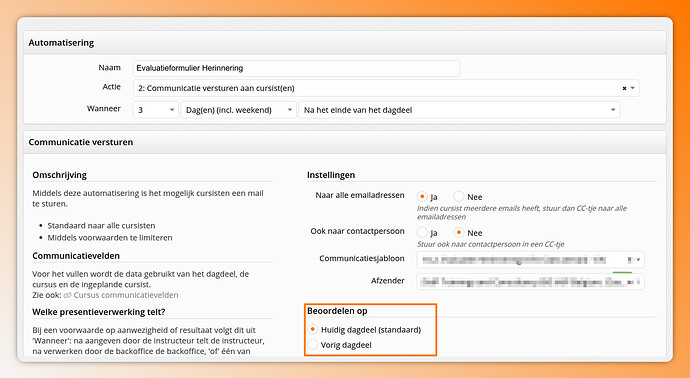Open the Cursus communicatievelden link
The height and width of the screenshot is (378, 690).
[125, 295]
